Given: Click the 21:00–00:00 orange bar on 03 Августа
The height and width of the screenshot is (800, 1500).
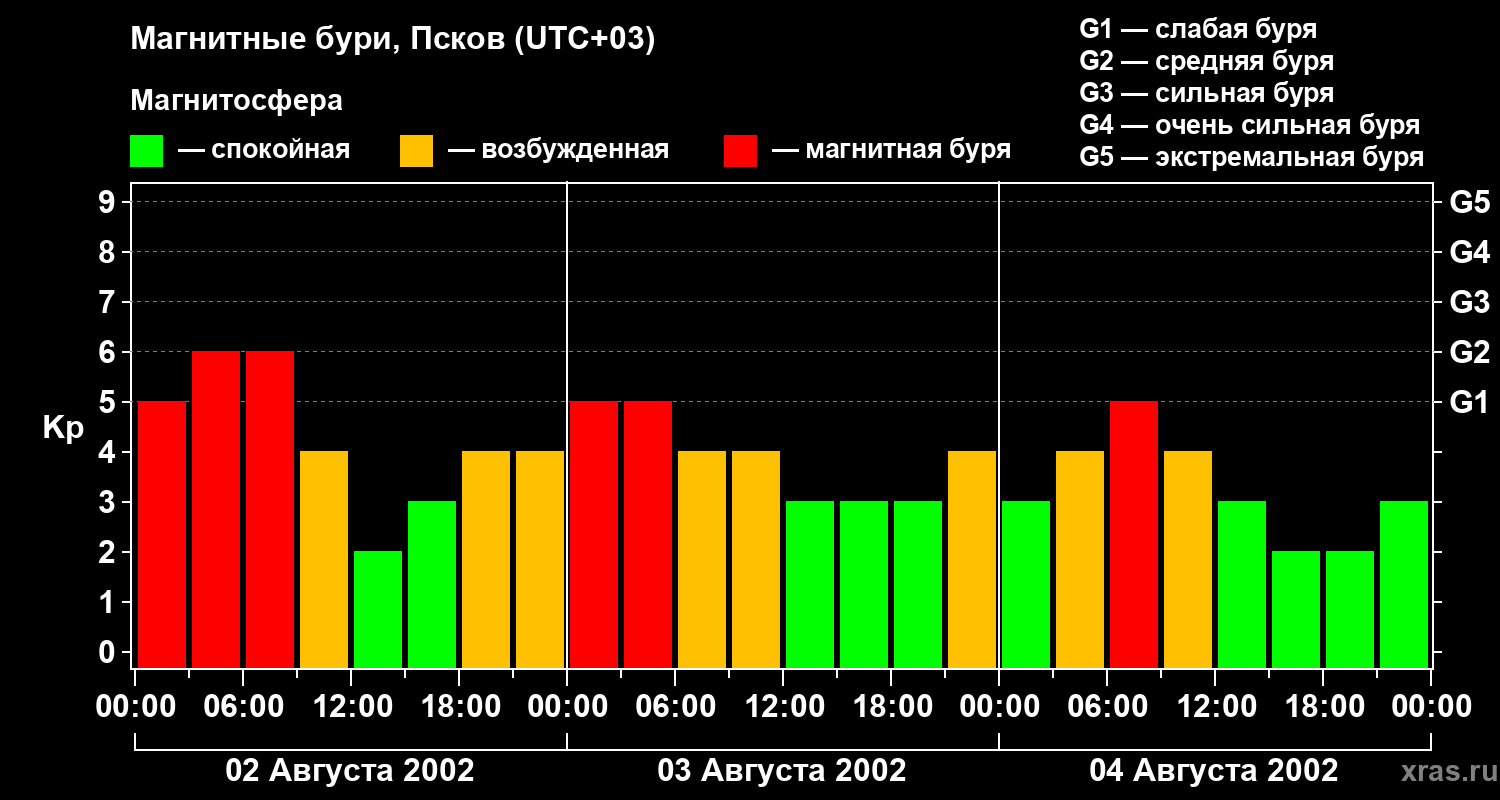Looking at the screenshot, I should (x=972, y=559).
